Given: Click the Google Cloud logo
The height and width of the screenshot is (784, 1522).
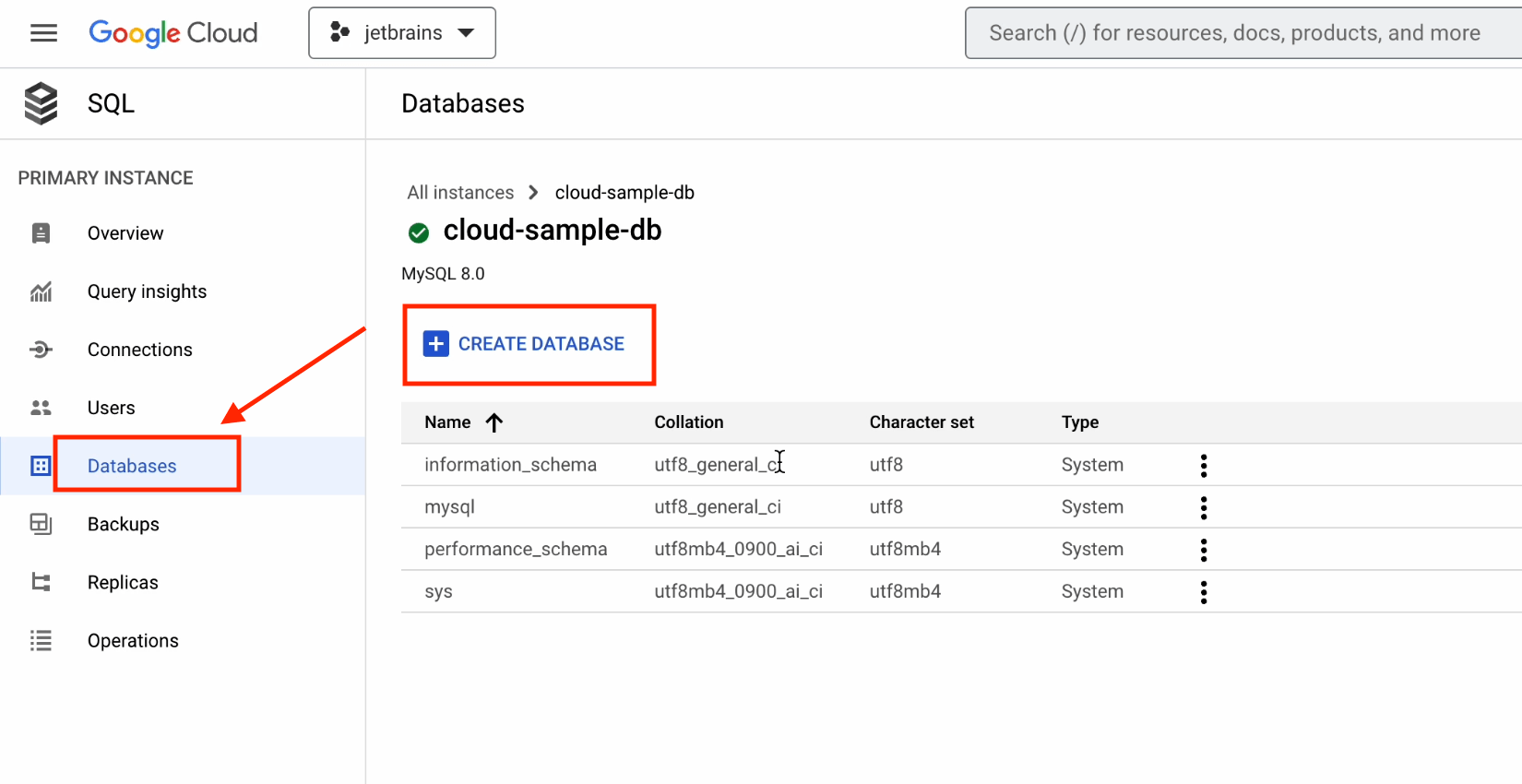Looking at the screenshot, I should [173, 33].
